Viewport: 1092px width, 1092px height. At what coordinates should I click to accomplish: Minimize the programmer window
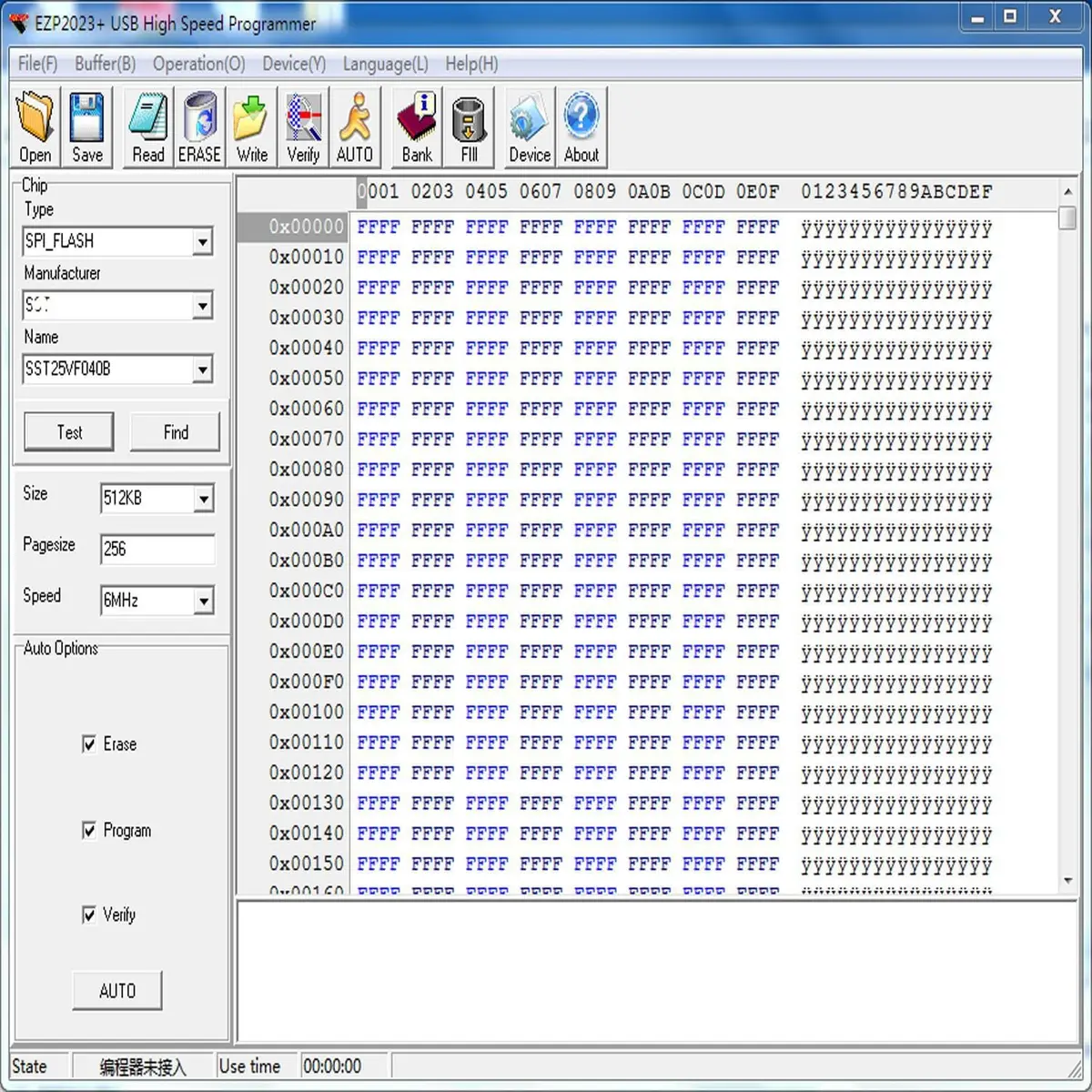[977, 17]
